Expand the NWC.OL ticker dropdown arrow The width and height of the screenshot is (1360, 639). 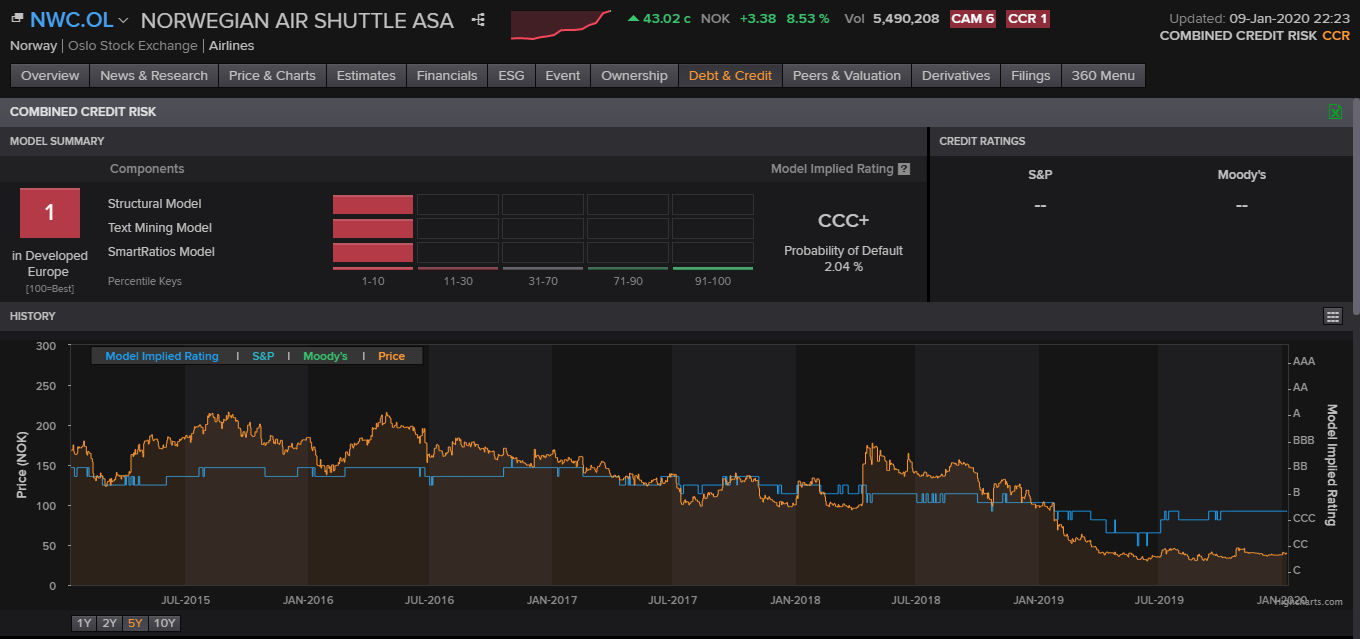click(x=123, y=21)
